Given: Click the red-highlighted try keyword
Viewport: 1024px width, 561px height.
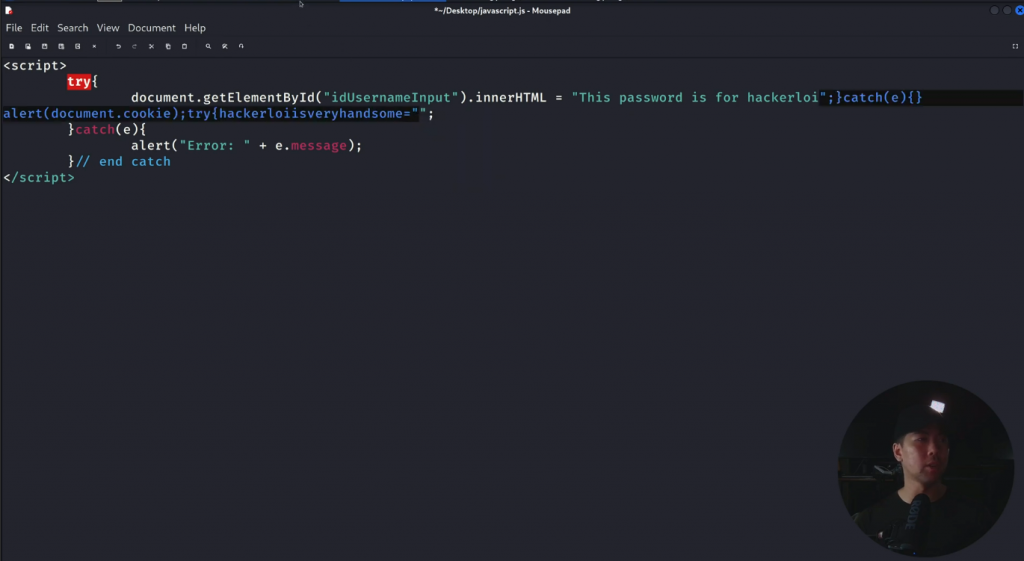Looking at the screenshot, I should (78, 82).
